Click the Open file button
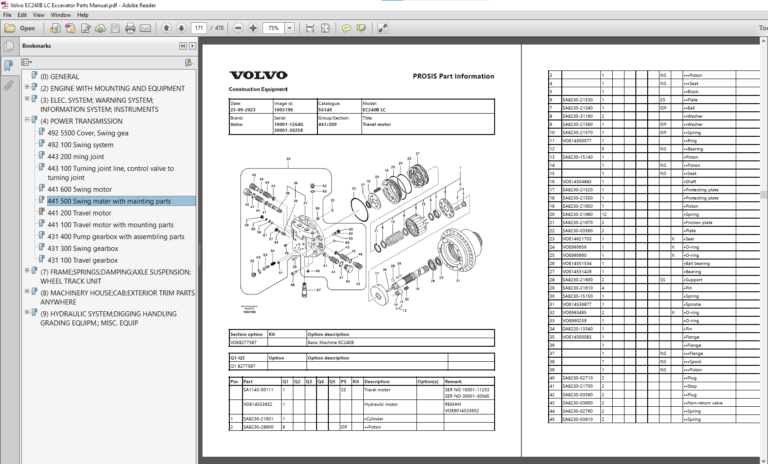This screenshot has width=768, height=464. [x=20, y=28]
